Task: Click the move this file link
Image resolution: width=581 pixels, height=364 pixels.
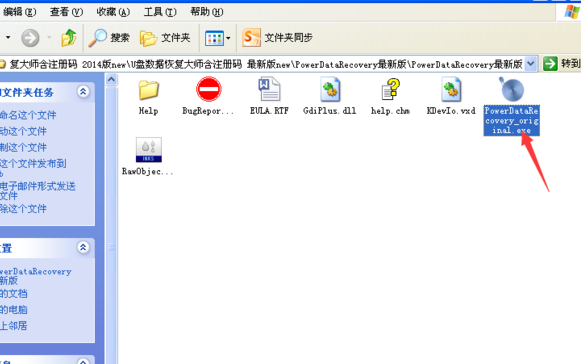Action: 23,131
